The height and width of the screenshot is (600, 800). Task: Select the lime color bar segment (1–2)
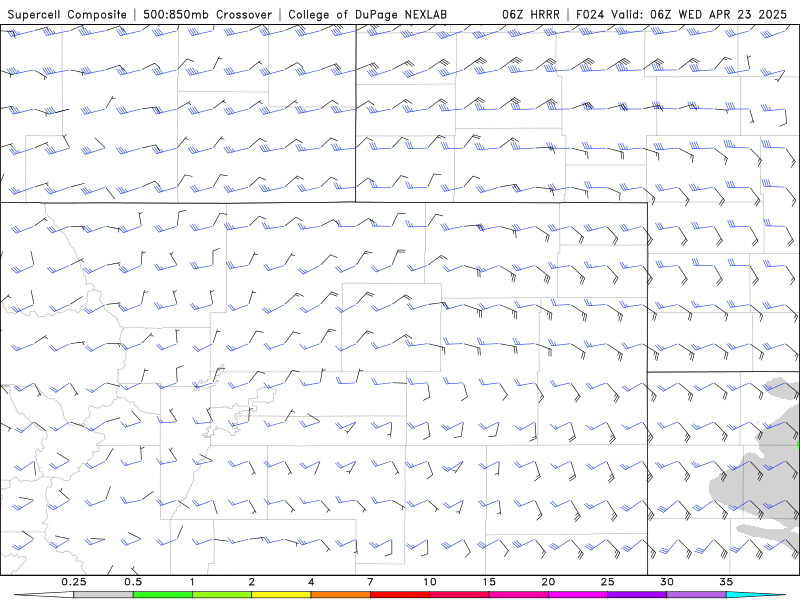[222, 595]
